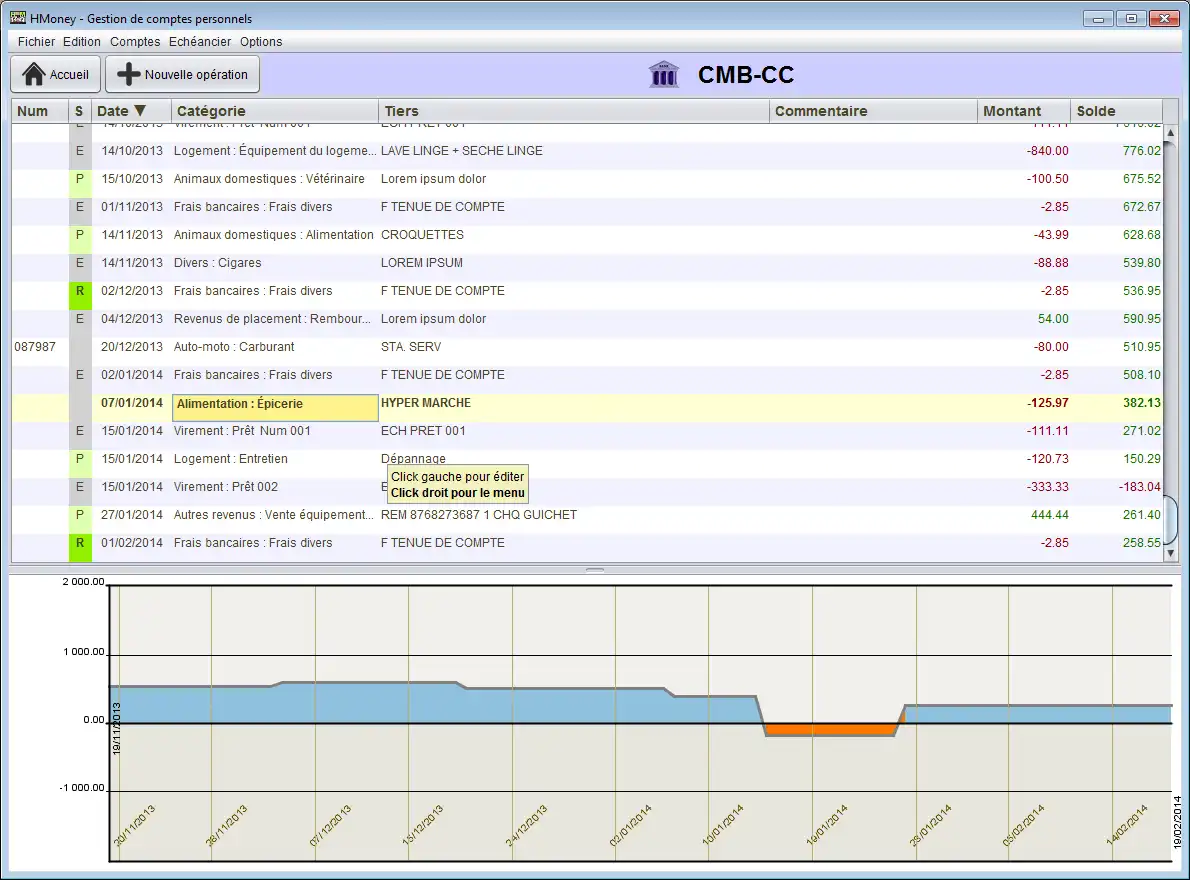
Task: Toggle the green R status on 02/12/2013 row
Action: (79, 291)
